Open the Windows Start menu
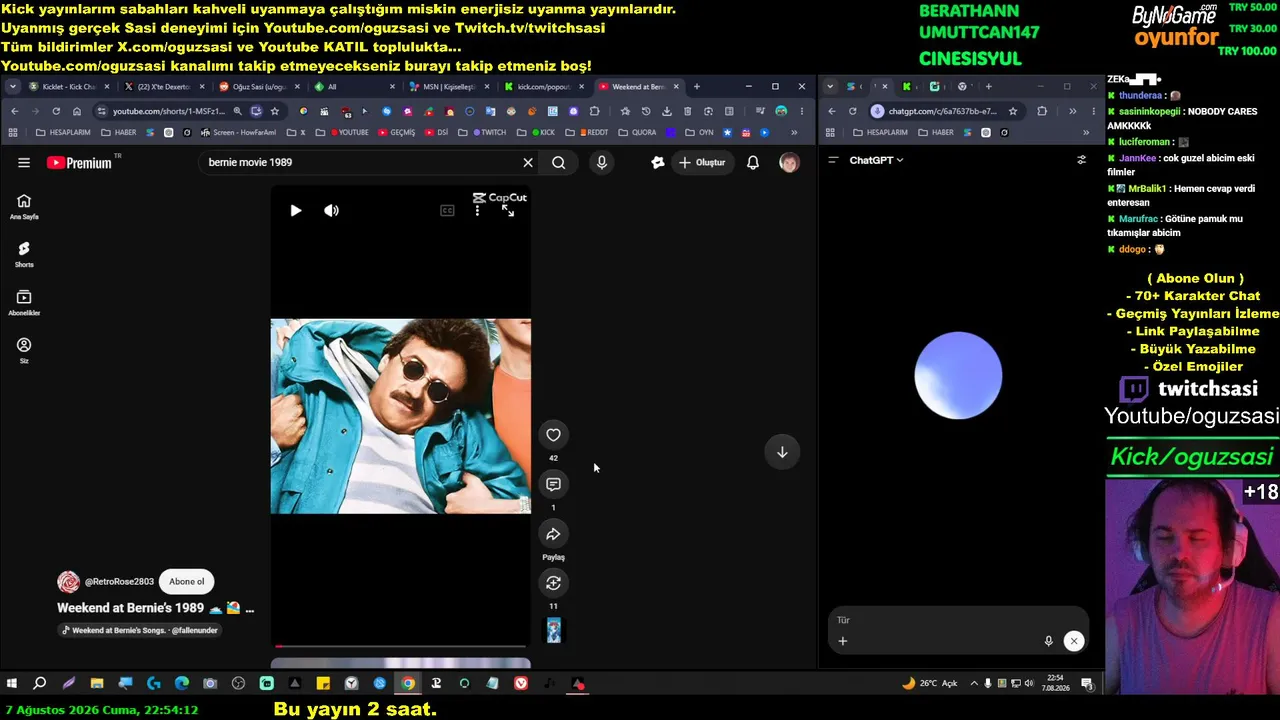 point(12,683)
